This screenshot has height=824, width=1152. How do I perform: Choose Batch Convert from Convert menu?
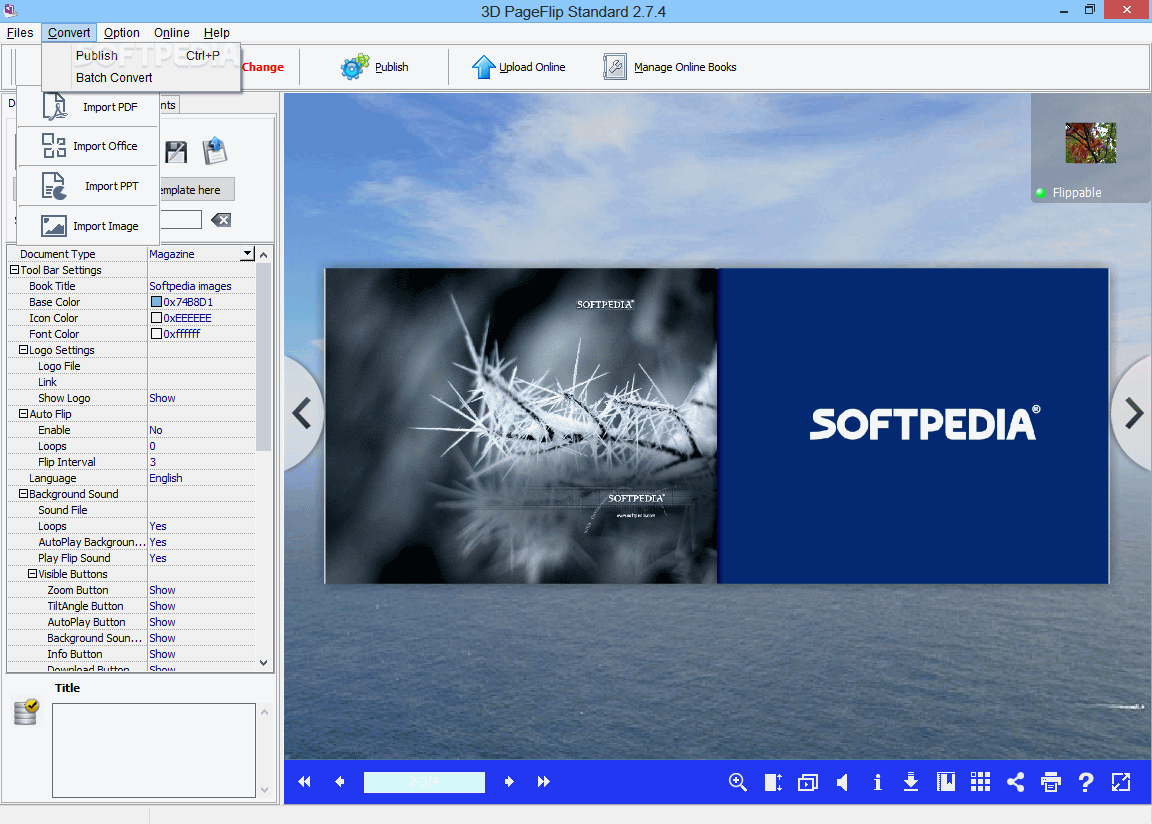[x=141, y=78]
